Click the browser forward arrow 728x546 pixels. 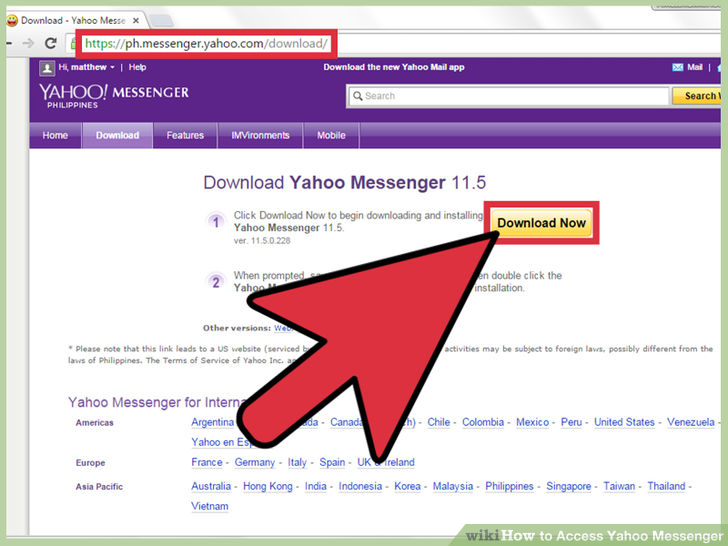pos(28,43)
